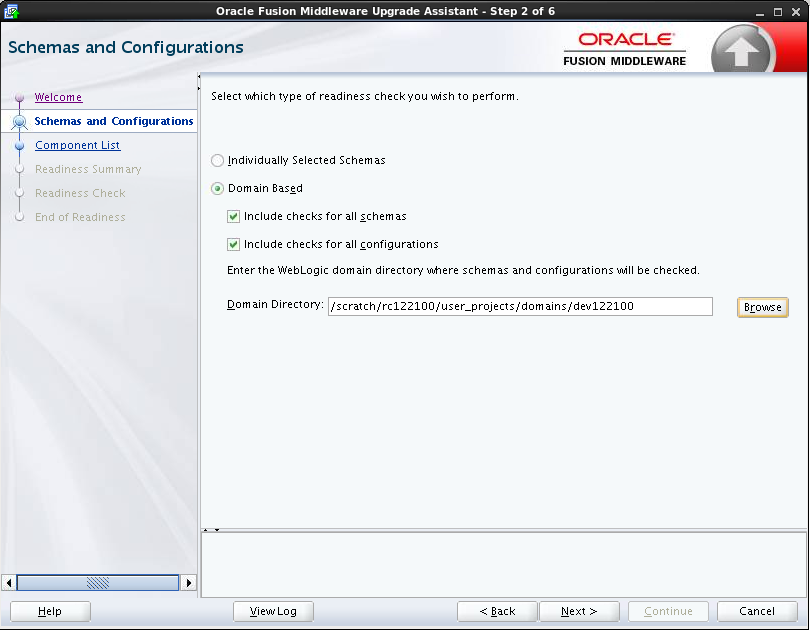Collapse the navigation pane via splitter arrow
This screenshot has height=631, width=810.
pyautogui.click(x=199, y=76)
